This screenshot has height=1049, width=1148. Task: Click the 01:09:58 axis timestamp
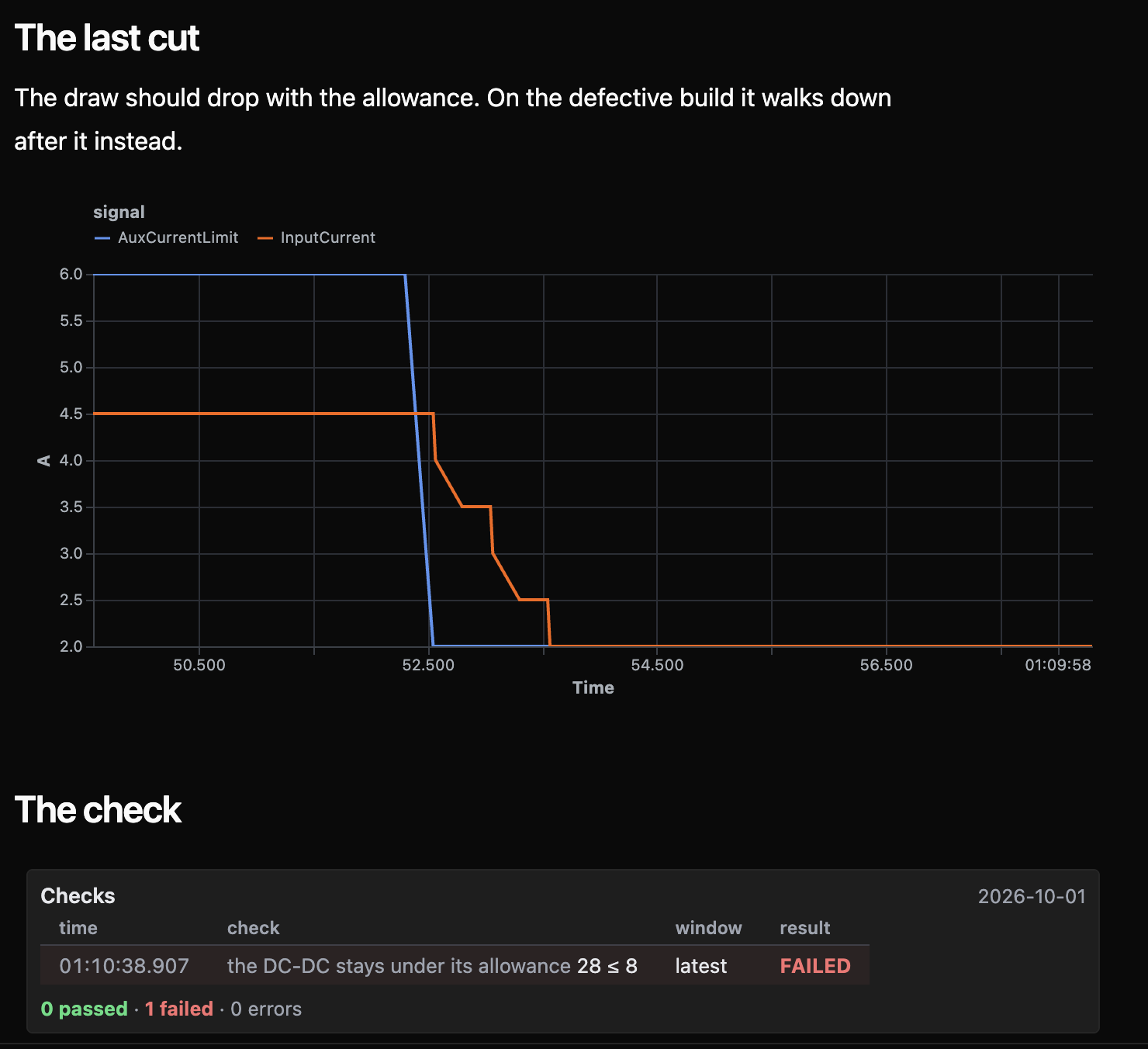1058,665
